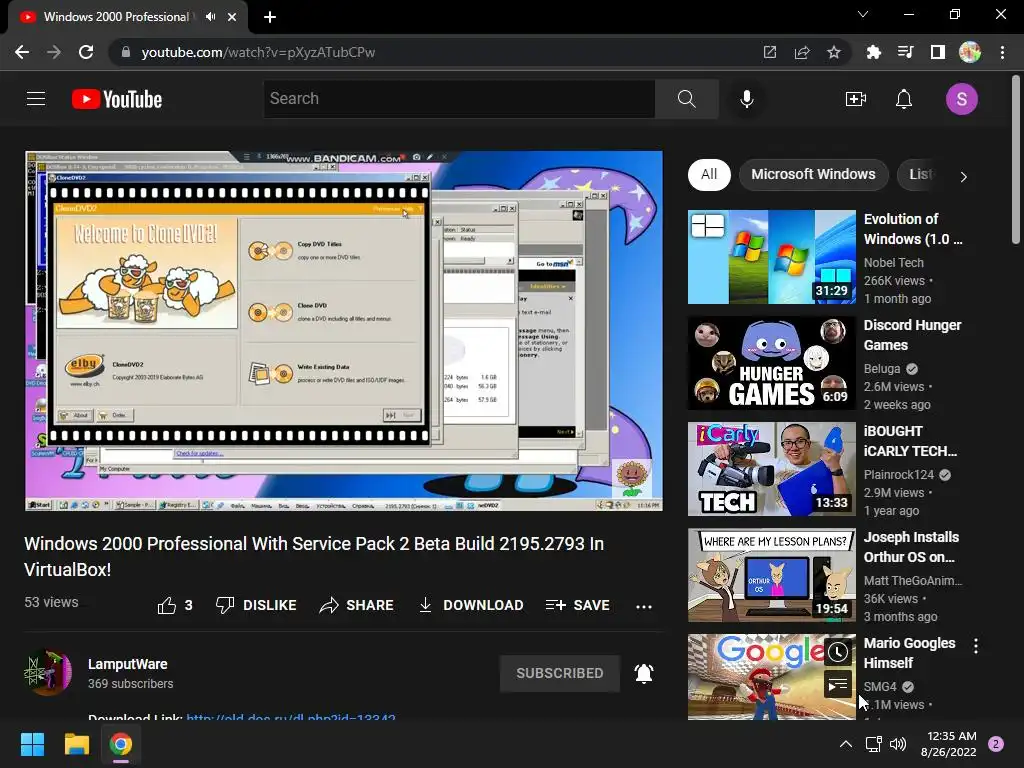Open volume icon in system tray
Screen dimensions: 1024x768
tap(898, 744)
